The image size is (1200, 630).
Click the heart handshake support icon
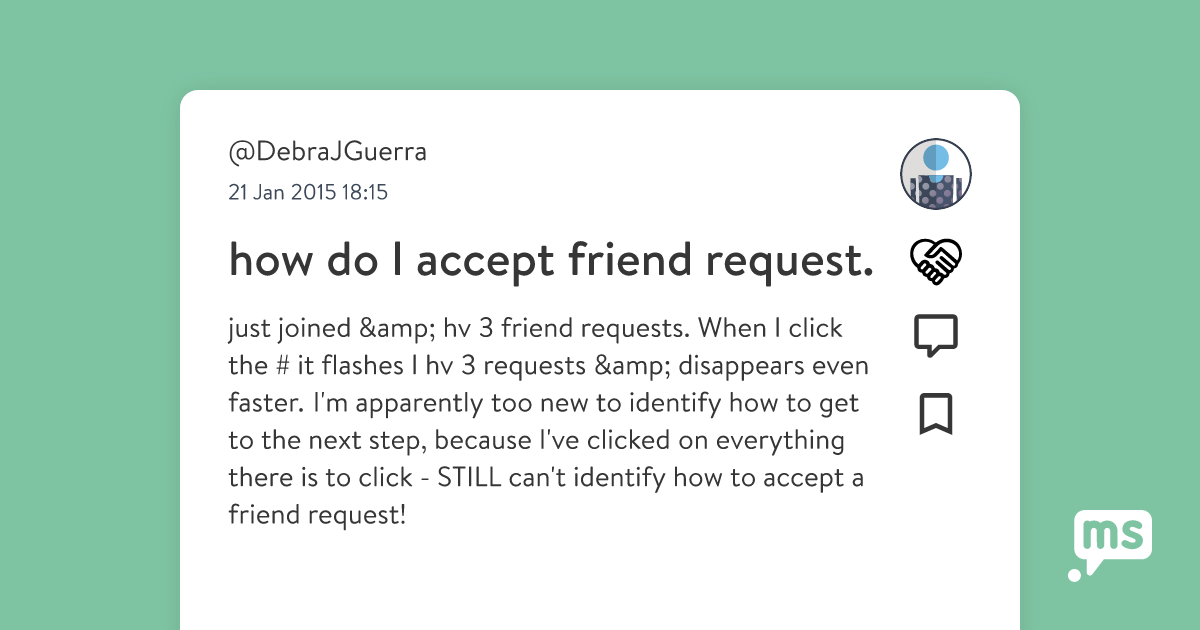[936, 262]
